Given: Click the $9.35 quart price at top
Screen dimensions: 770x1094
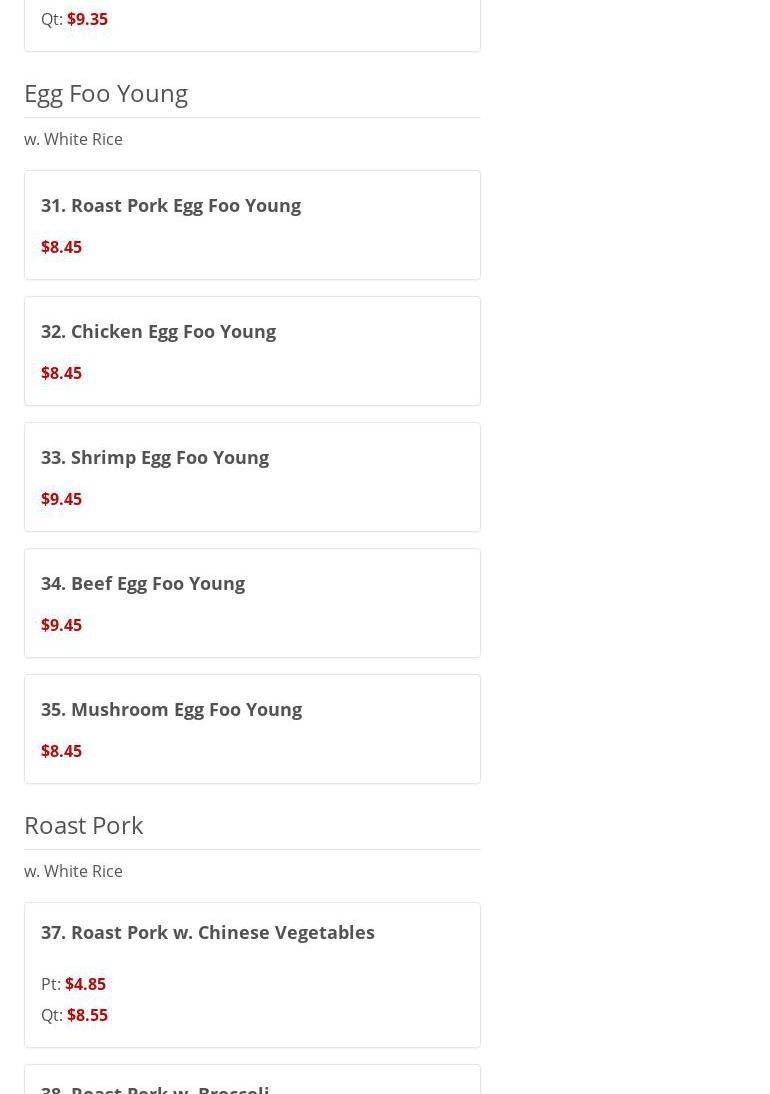Looking at the screenshot, I should pyautogui.click(x=87, y=19).
